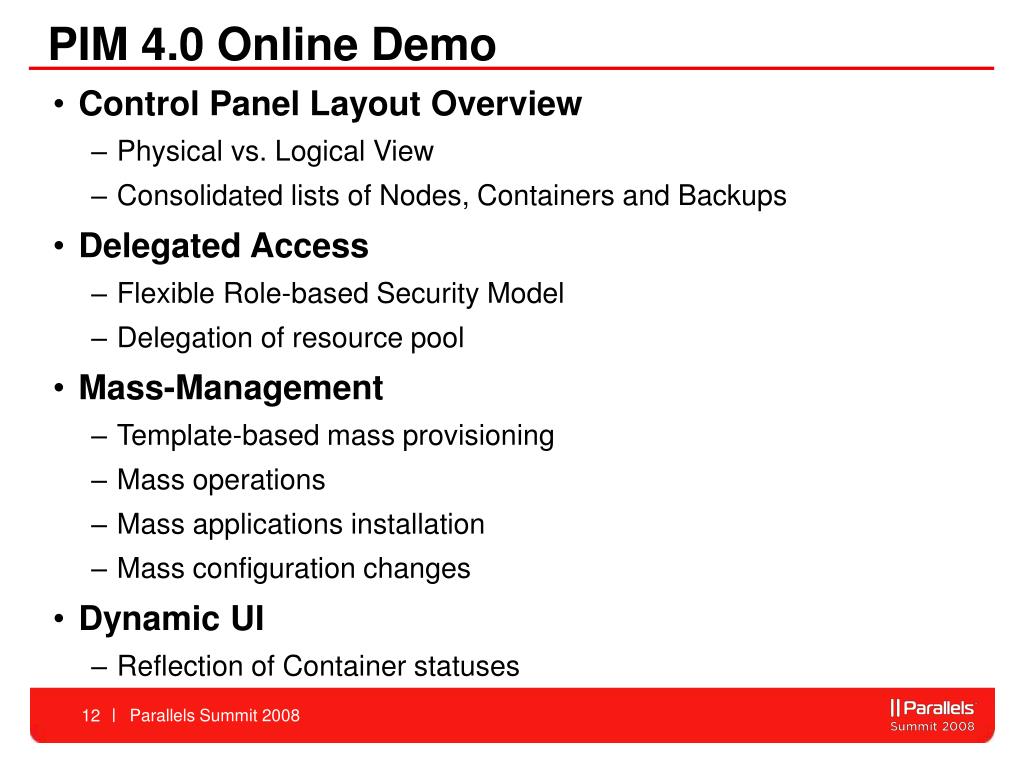The image size is (1024, 768).
Task: Select the 'Mass-Management' heading
Action: [x=231, y=388]
